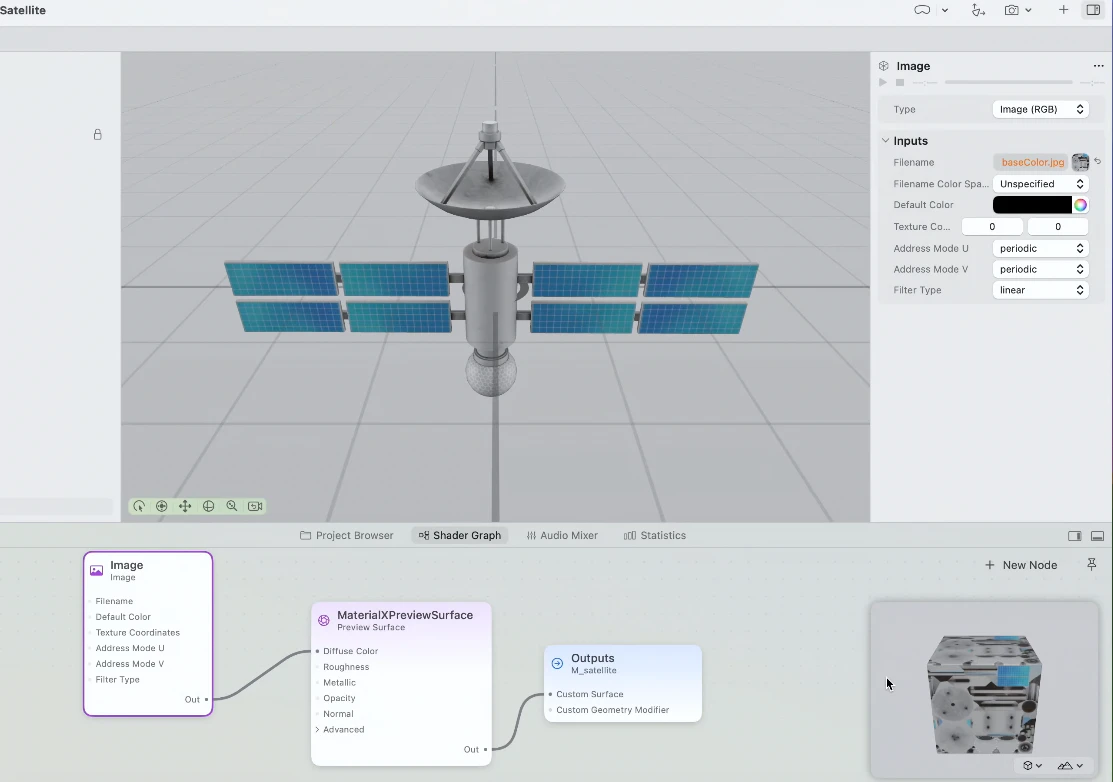Click the stop button in inspector timeline
1113x782 pixels.
(900, 82)
